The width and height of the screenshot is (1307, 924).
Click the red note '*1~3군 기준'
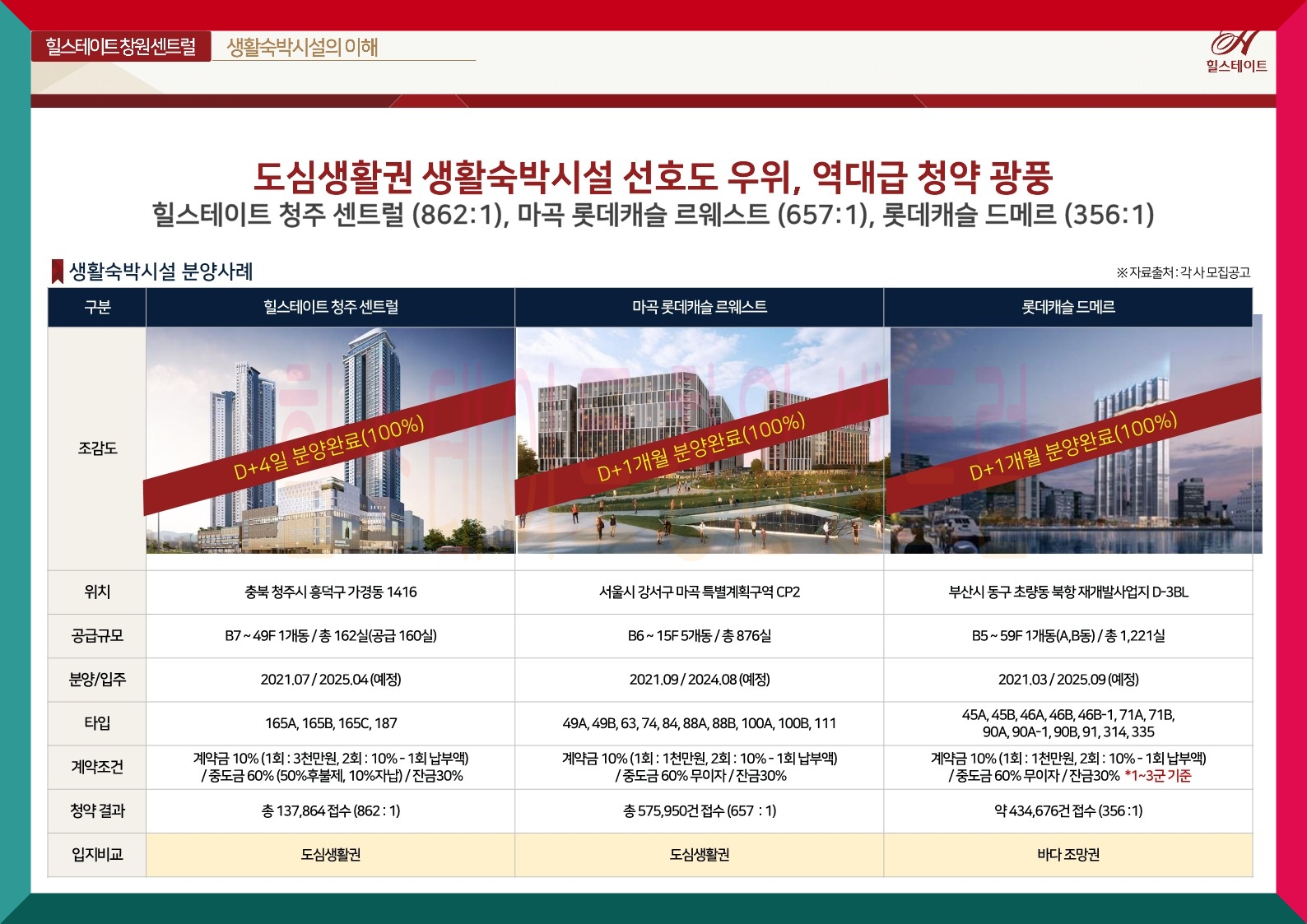point(1158,776)
